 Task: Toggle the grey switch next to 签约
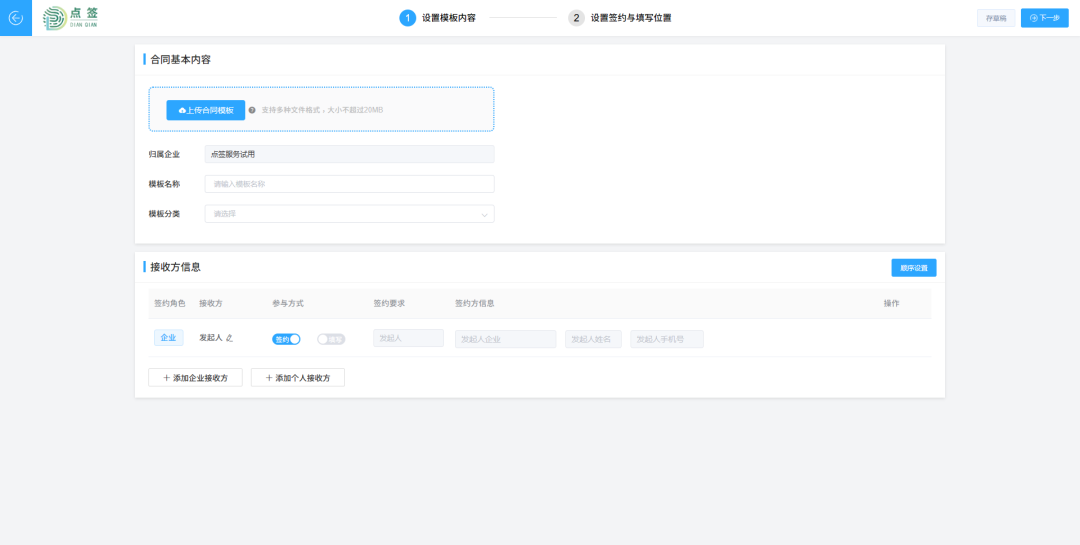pos(330,339)
